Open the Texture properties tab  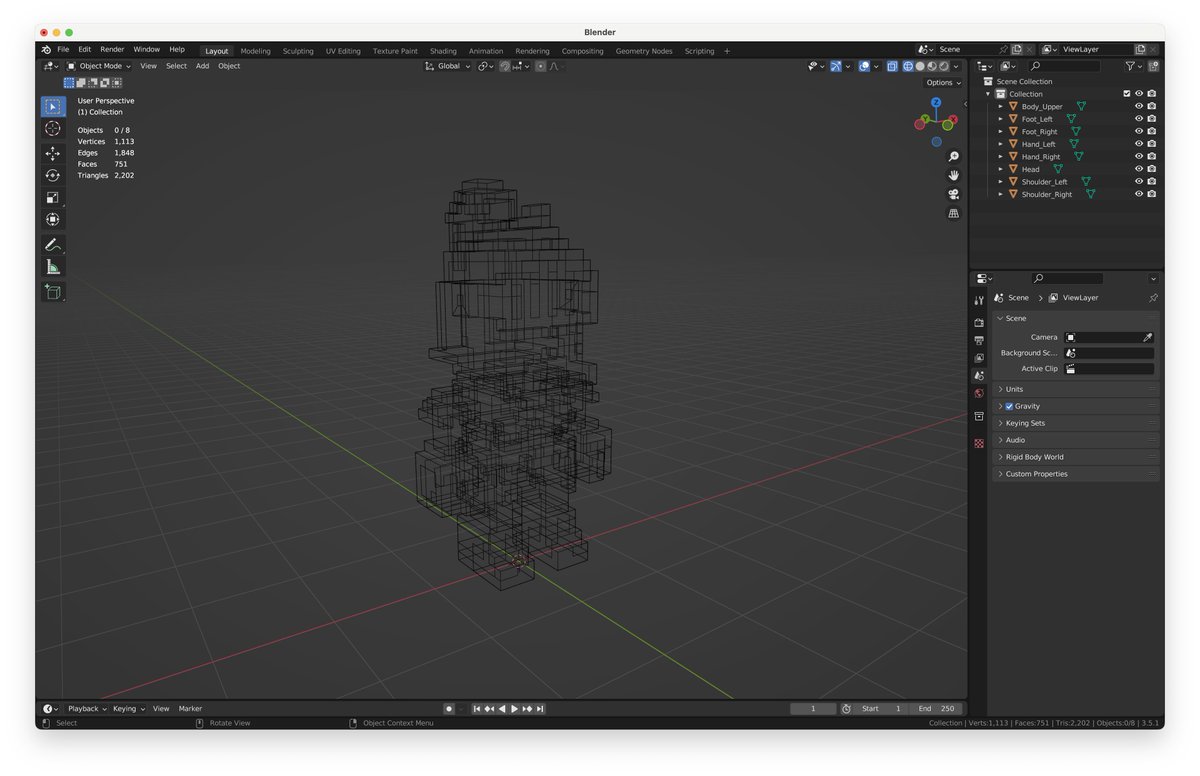tap(978, 443)
